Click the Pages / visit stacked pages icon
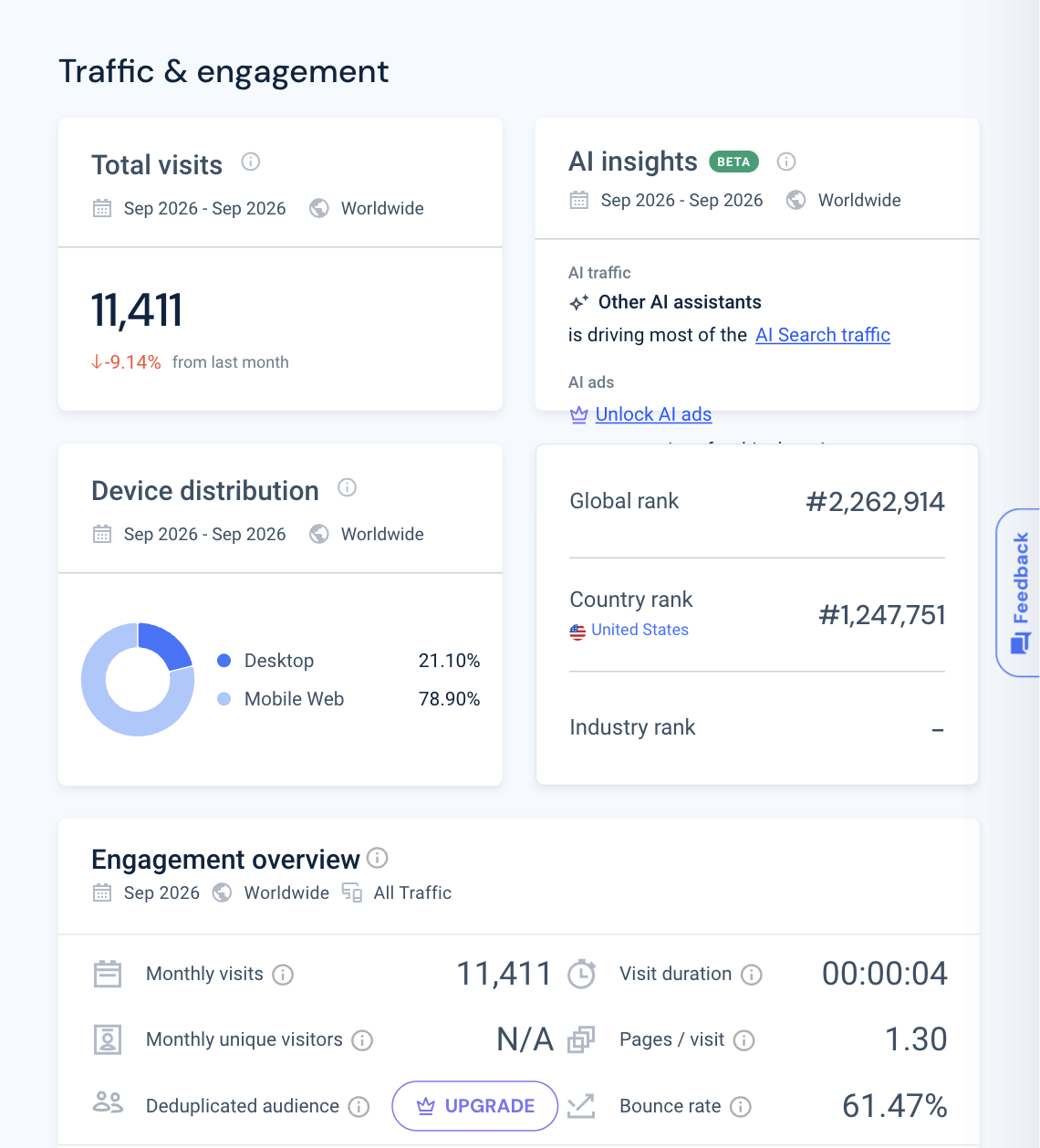Image resolution: width=1040 pixels, height=1148 pixels. coord(581,1039)
